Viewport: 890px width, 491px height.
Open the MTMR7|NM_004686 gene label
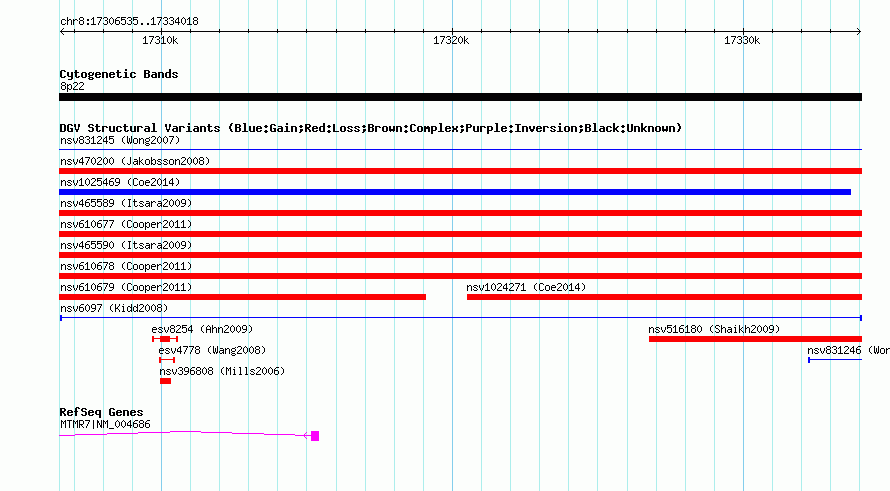click(105, 425)
